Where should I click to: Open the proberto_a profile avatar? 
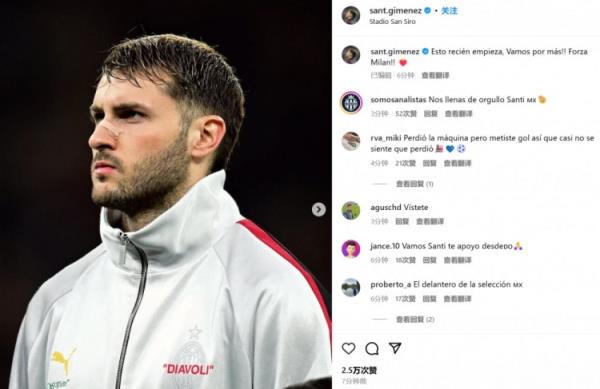pyautogui.click(x=351, y=288)
